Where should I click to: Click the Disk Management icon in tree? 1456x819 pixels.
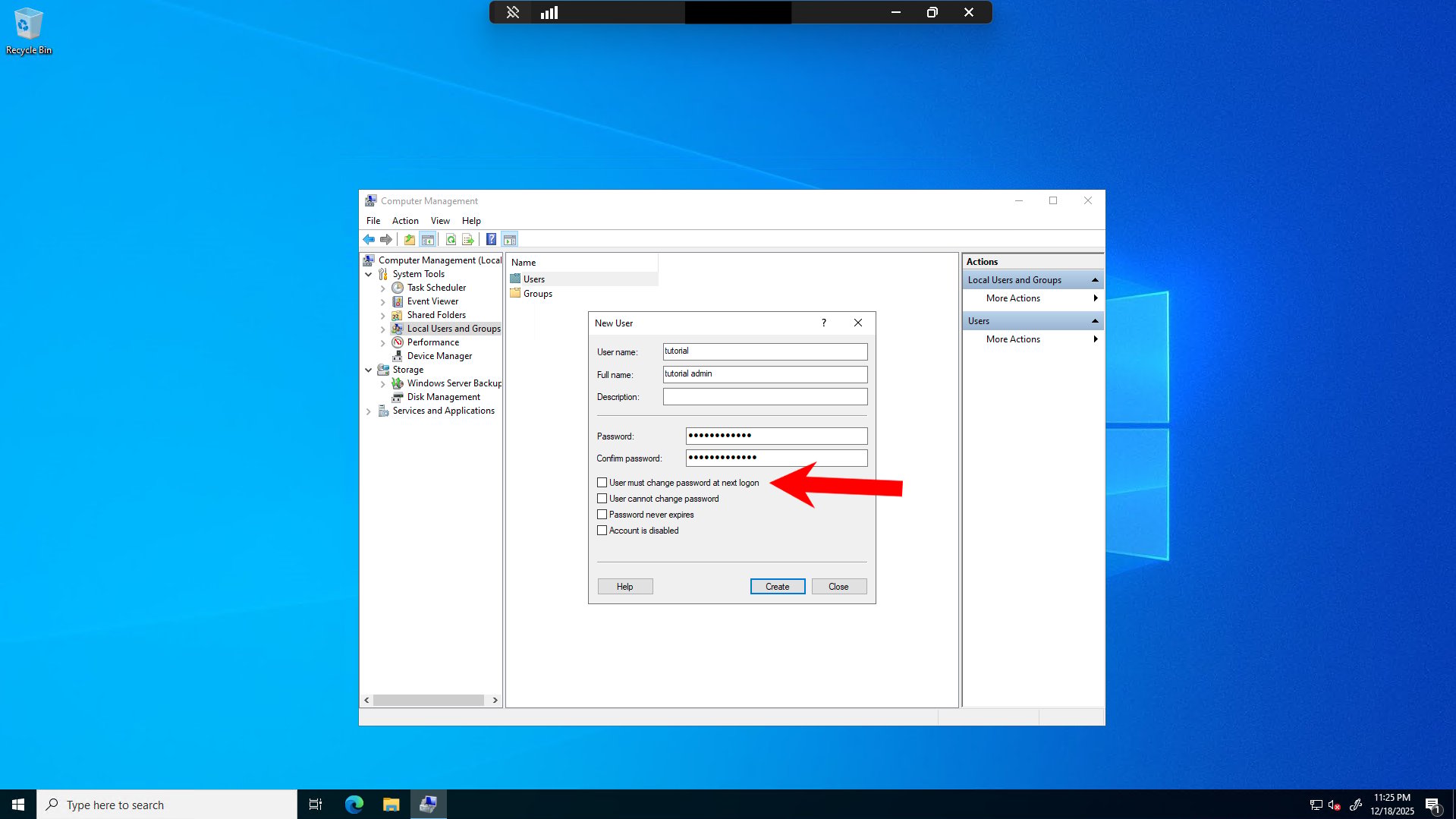pyautogui.click(x=398, y=397)
